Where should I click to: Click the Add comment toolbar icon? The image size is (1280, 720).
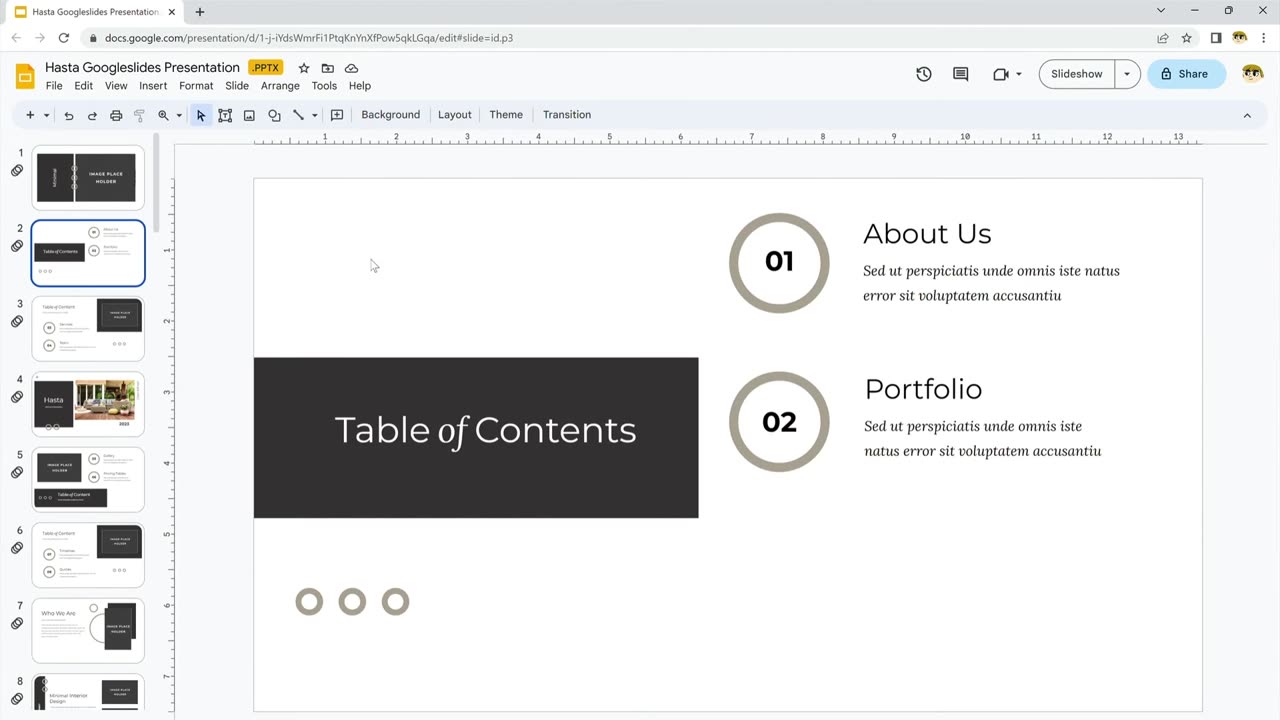[337, 115]
